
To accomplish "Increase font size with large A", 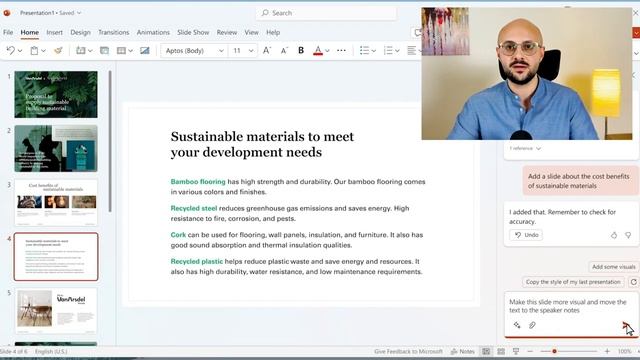I will [x=267, y=51].
